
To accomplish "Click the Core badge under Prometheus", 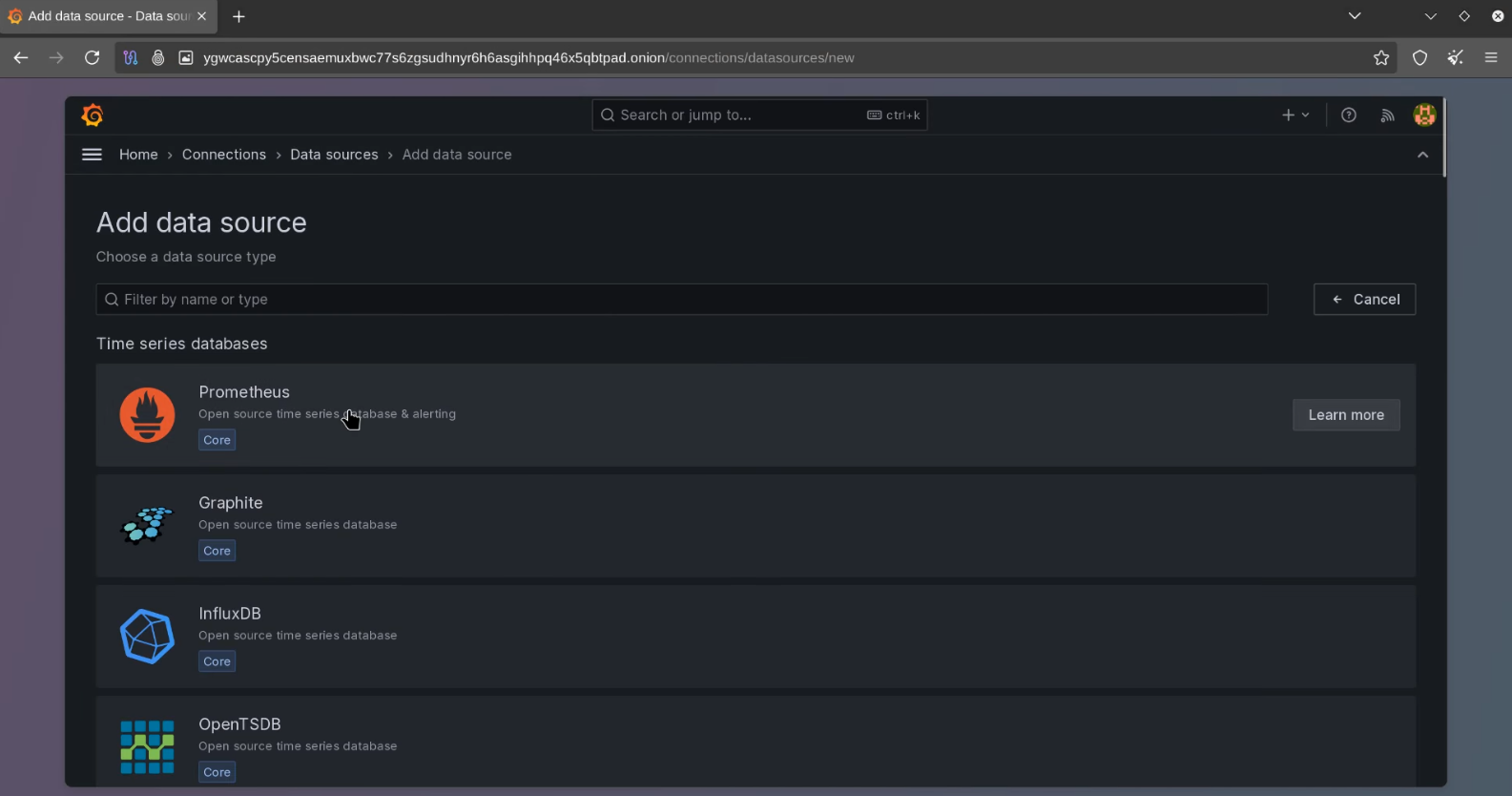I will (217, 440).
